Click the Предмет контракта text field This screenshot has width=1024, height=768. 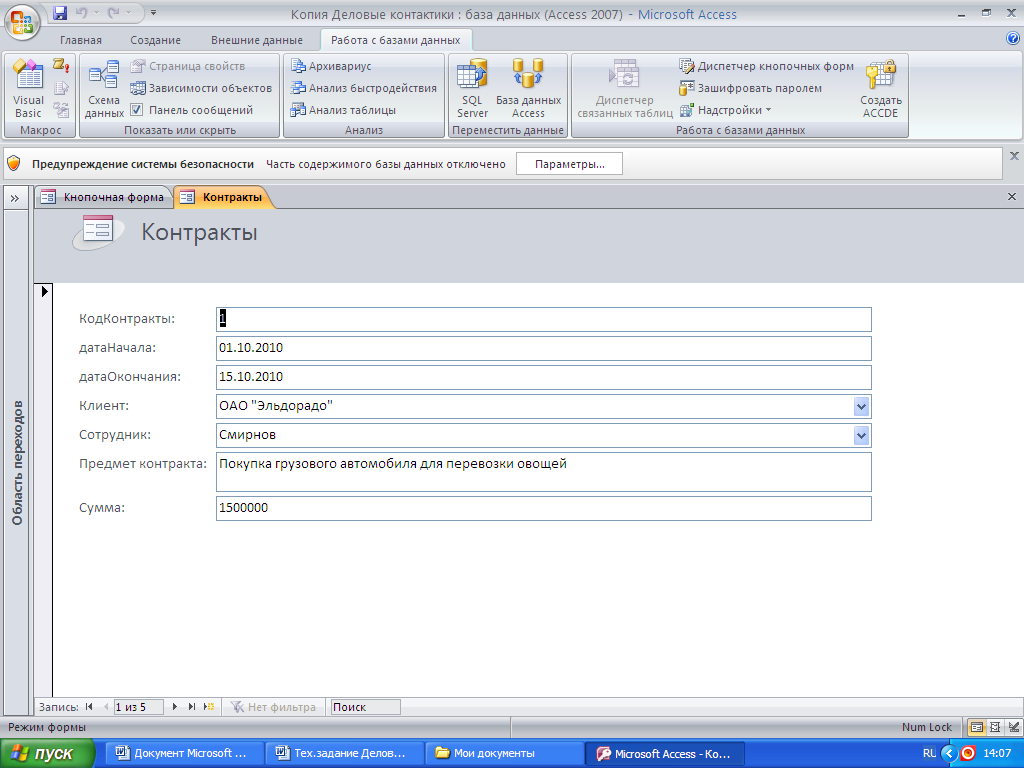(543, 472)
